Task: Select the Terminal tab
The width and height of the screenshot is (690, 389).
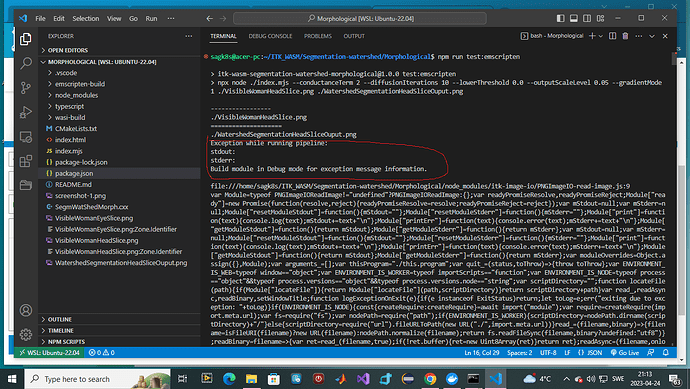Action: (224, 36)
